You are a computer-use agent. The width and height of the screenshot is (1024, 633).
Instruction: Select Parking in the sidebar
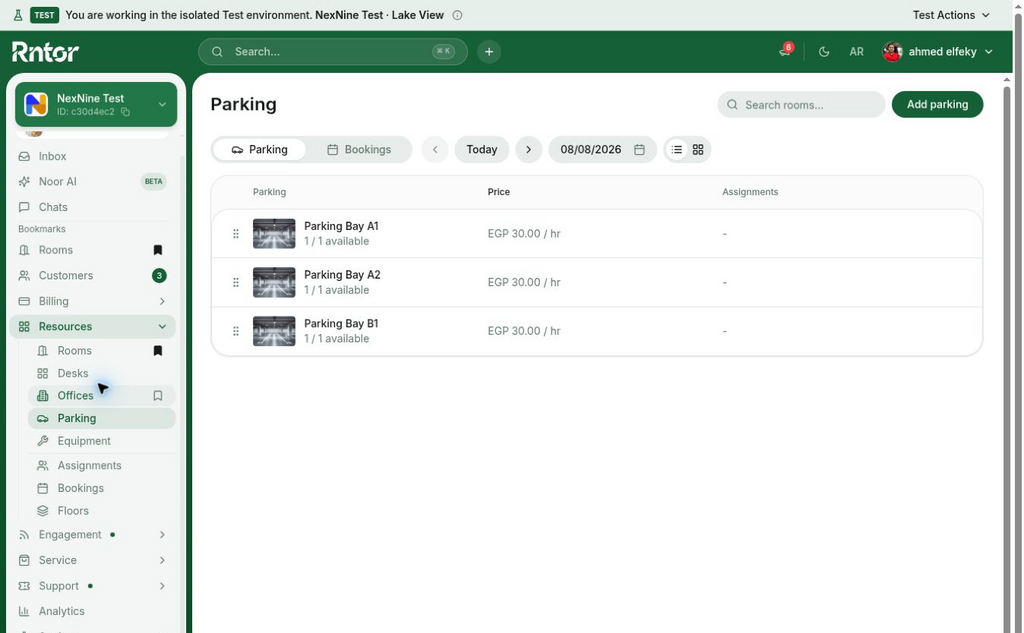tap(101, 419)
